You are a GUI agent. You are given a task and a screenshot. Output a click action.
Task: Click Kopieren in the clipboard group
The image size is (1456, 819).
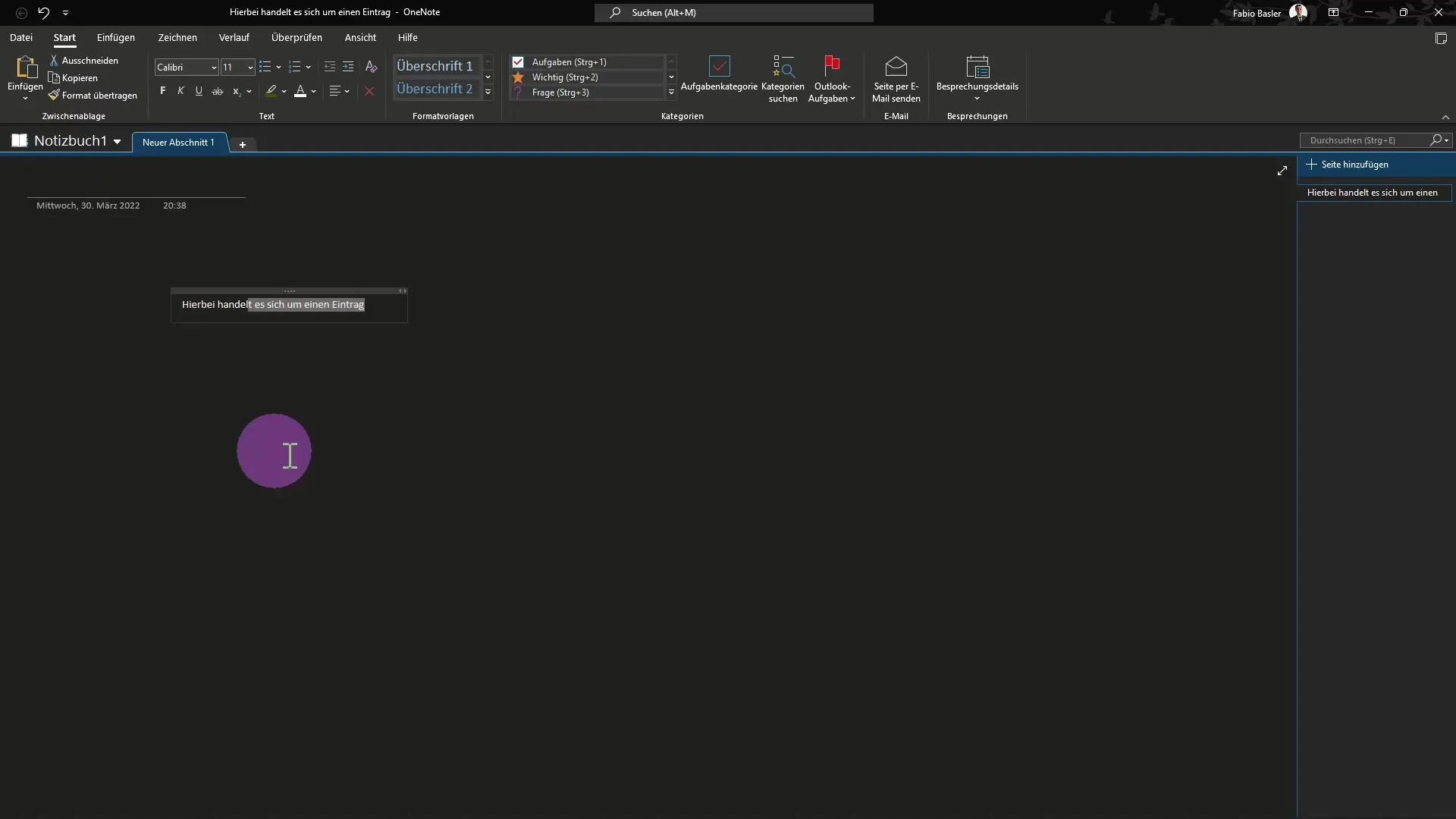point(73,77)
